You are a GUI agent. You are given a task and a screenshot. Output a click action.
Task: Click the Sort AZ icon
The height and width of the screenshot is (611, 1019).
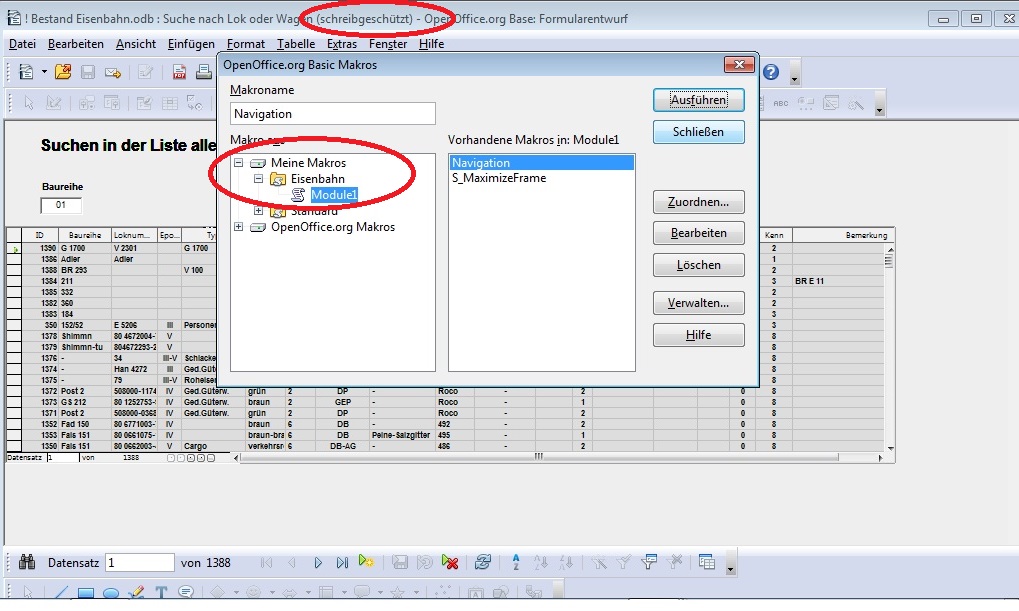coord(516,562)
